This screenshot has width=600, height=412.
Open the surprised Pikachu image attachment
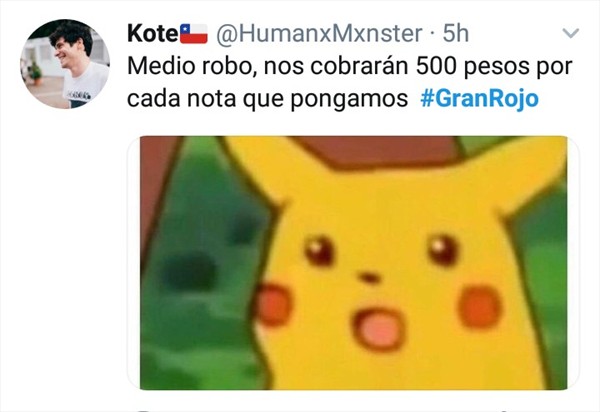tap(354, 263)
